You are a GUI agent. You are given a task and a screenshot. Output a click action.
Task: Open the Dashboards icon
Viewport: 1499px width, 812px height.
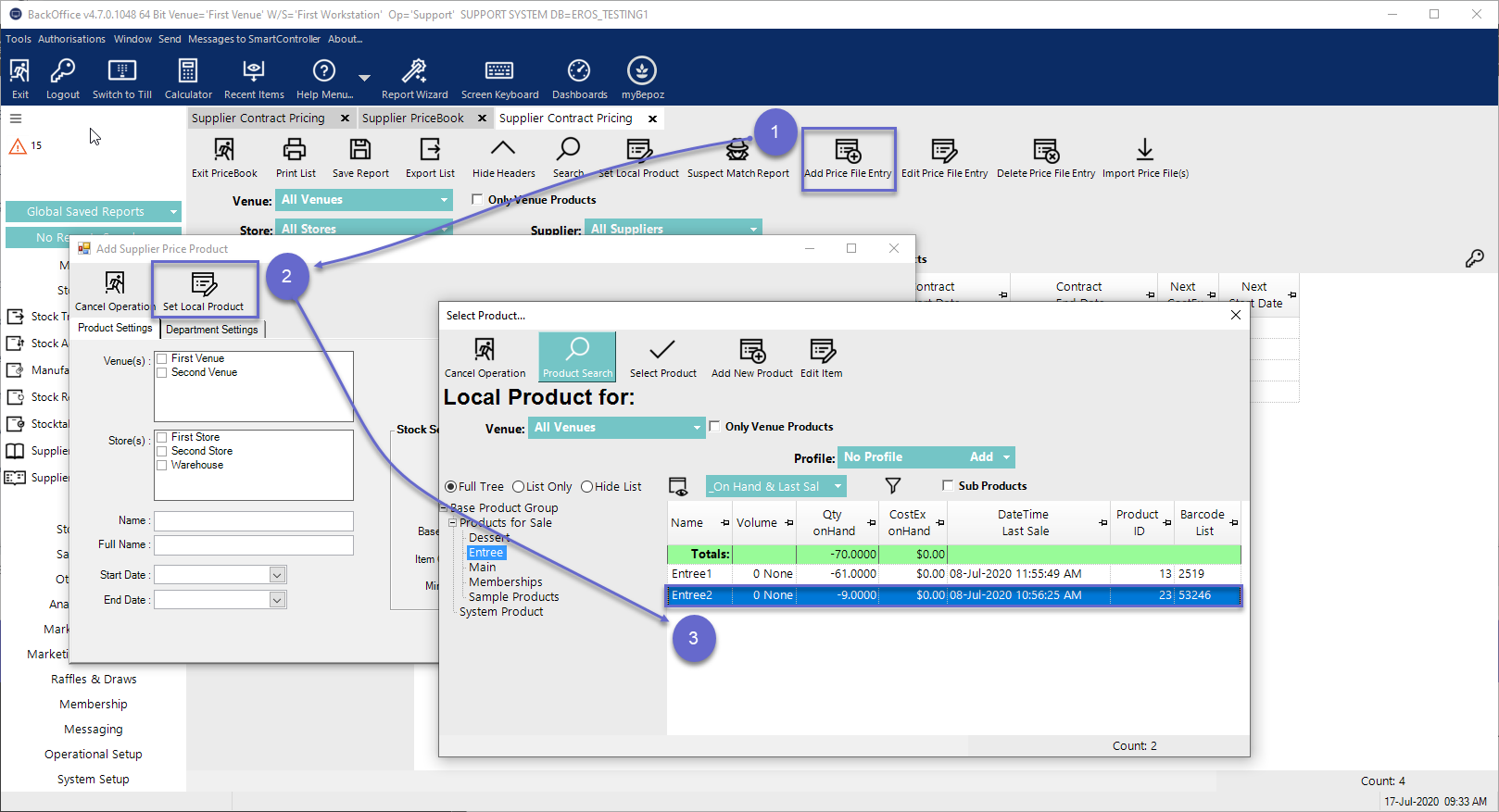click(579, 72)
